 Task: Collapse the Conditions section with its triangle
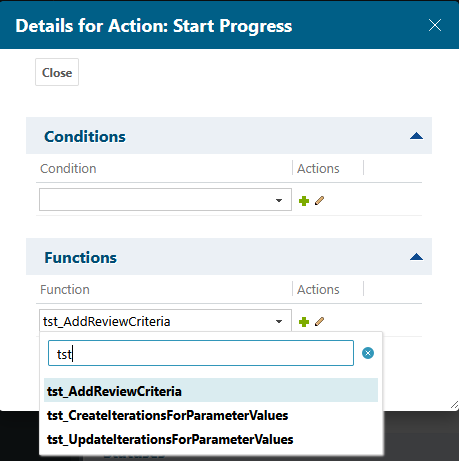point(416,136)
